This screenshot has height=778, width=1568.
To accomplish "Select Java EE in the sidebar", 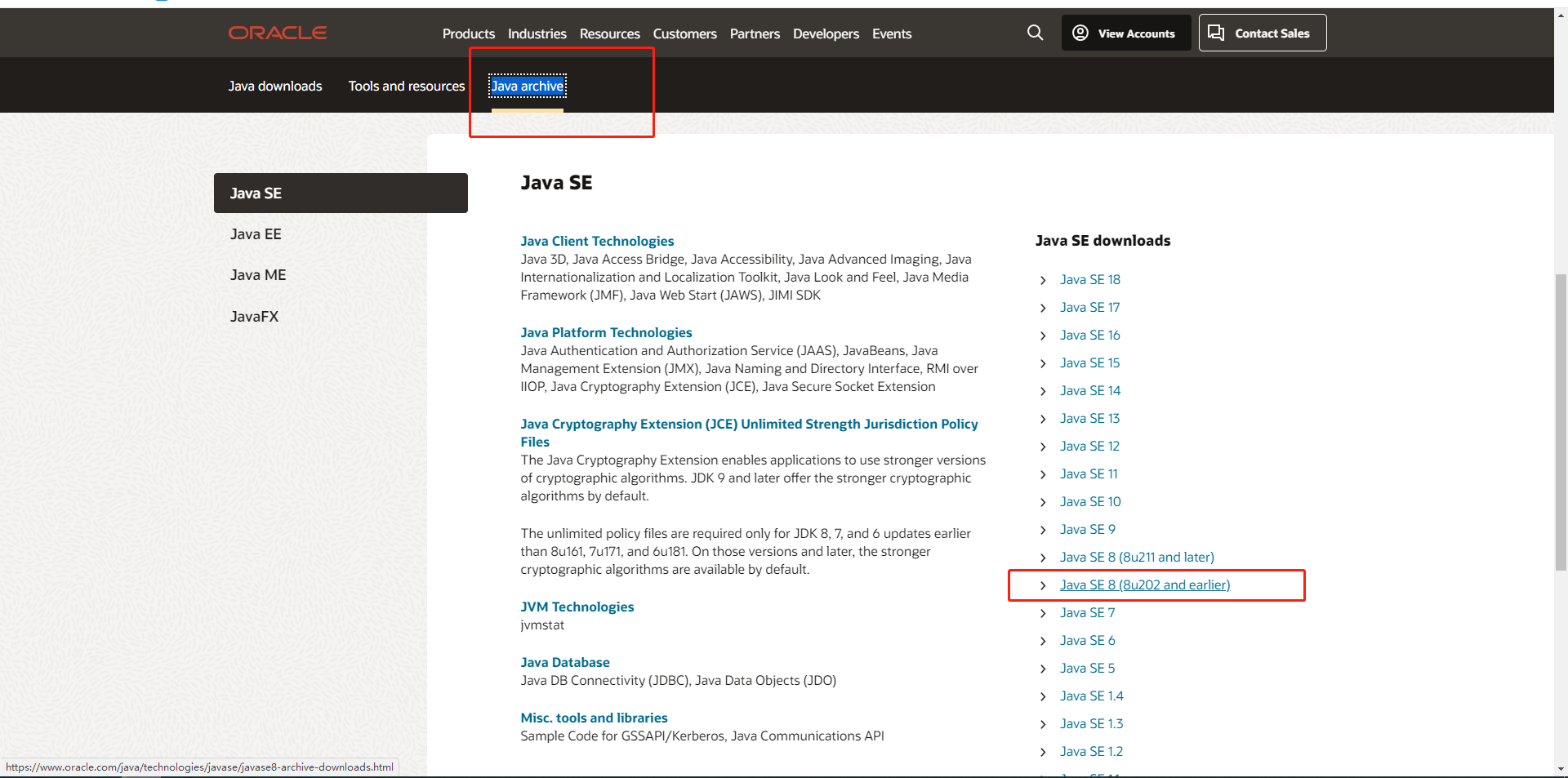I will pos(256,234).
